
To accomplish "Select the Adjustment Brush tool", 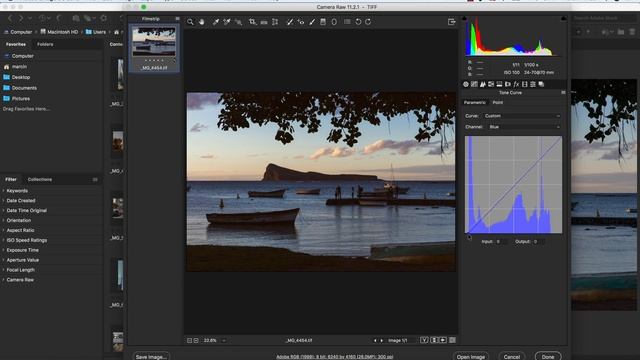I will point(312,22).
